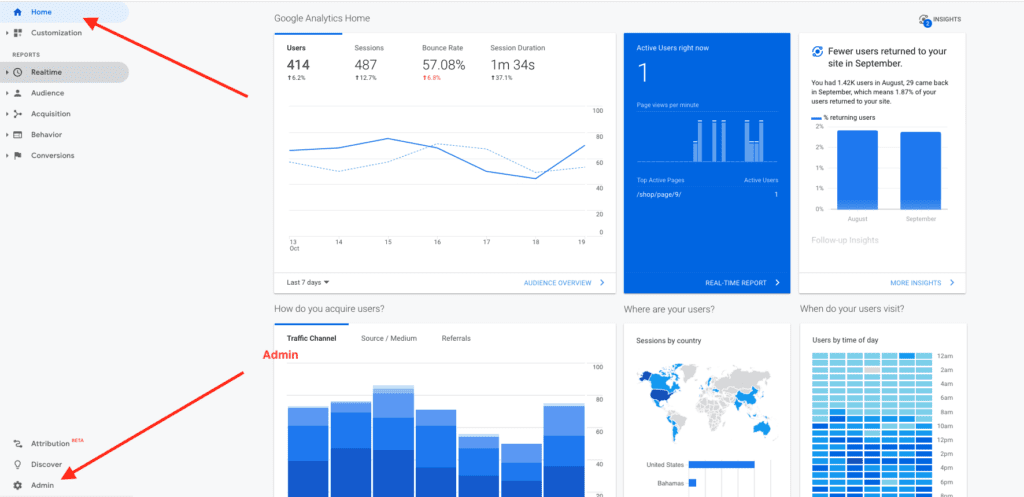Screen dimensions: 1024x497
Task: Switch to Traffic Channel tab
Action: [x=312, y=338]
